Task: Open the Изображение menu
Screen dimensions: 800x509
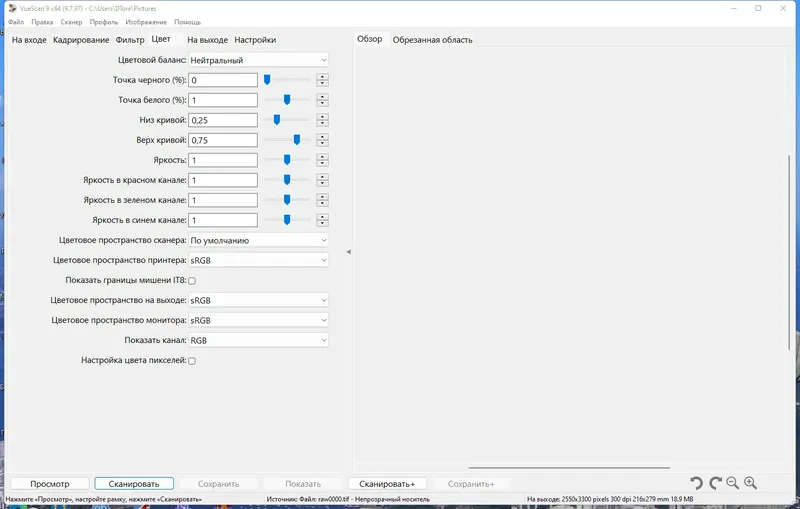Action: (146, 22)
